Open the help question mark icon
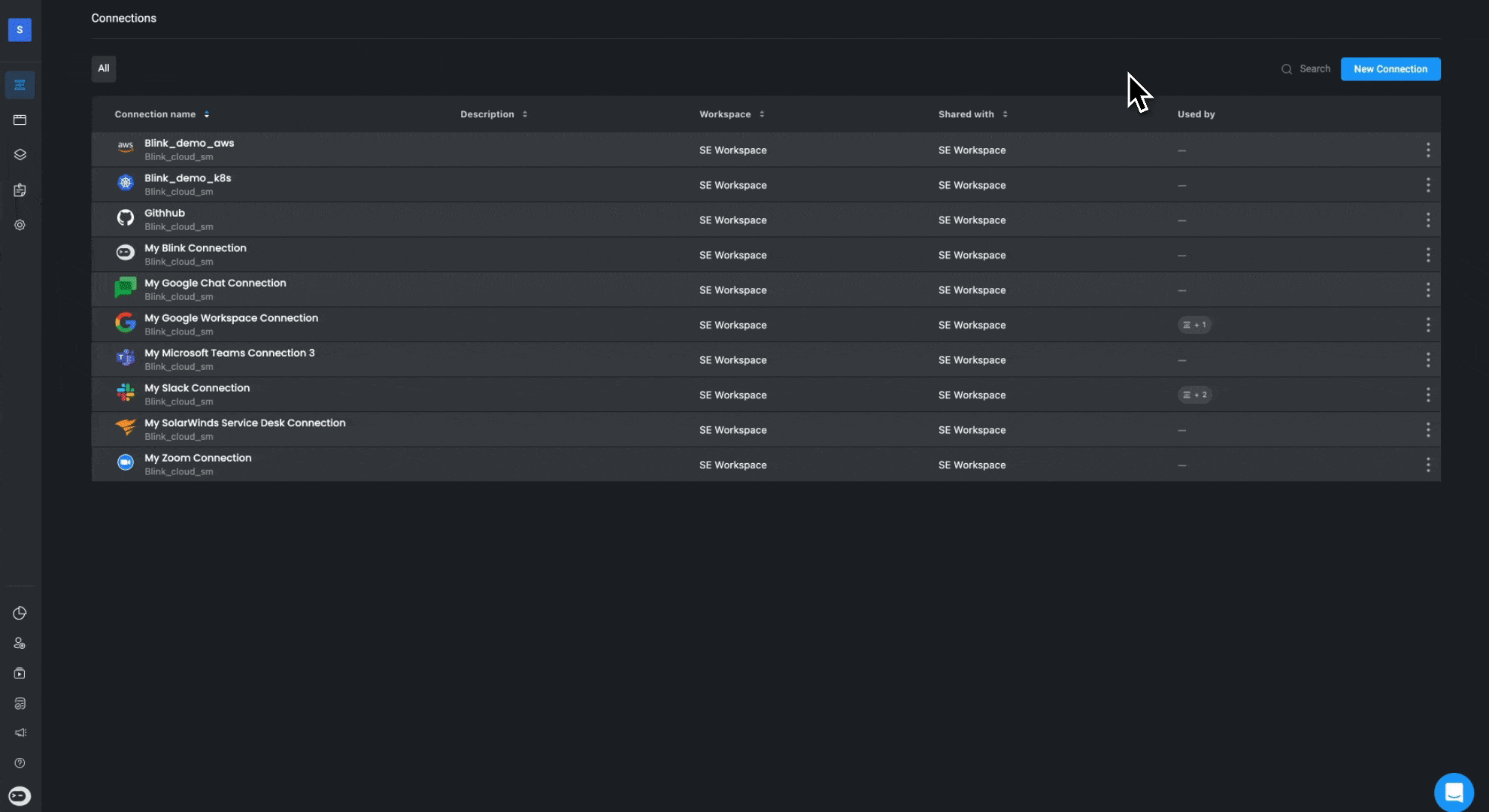 click(x=20, y=763)
